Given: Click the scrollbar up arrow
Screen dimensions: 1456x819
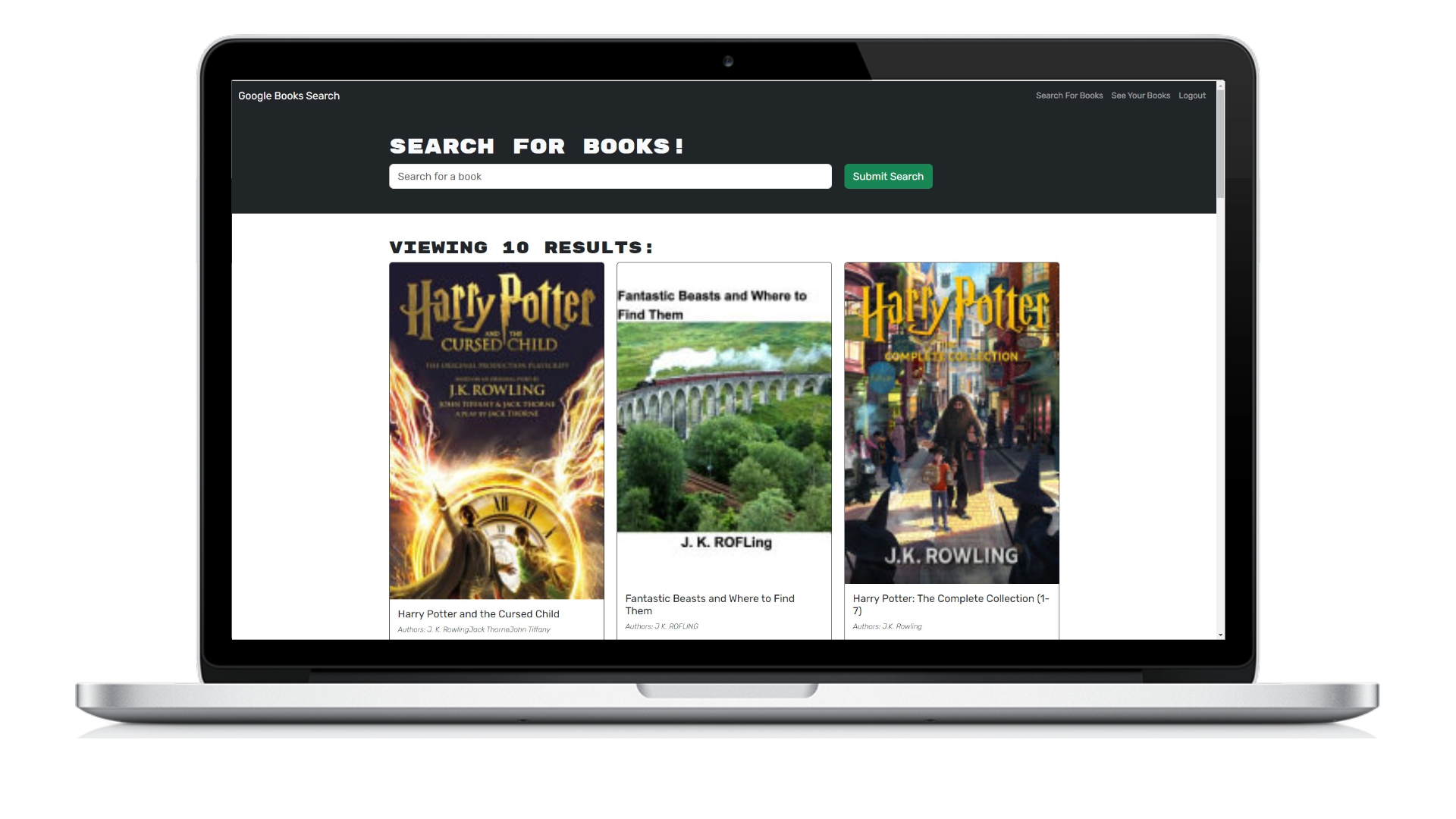Looking at the screenshot, I should [1221, 86].
